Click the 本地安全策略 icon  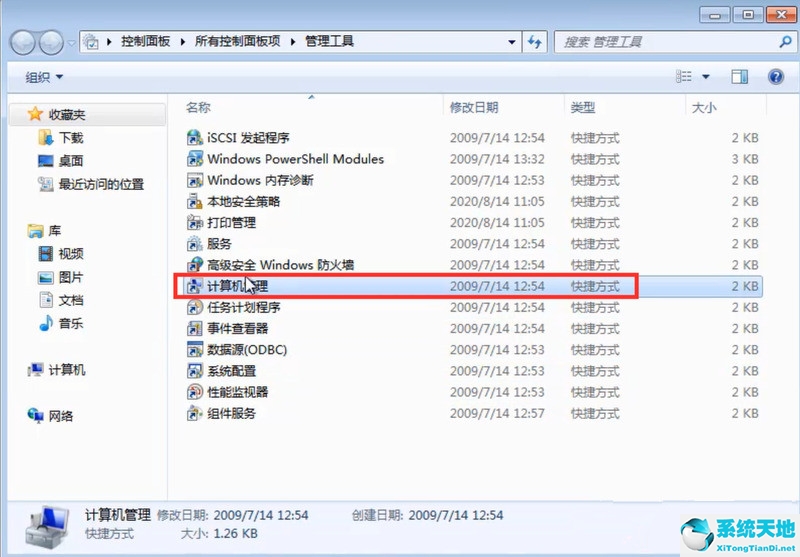[194, 201]
